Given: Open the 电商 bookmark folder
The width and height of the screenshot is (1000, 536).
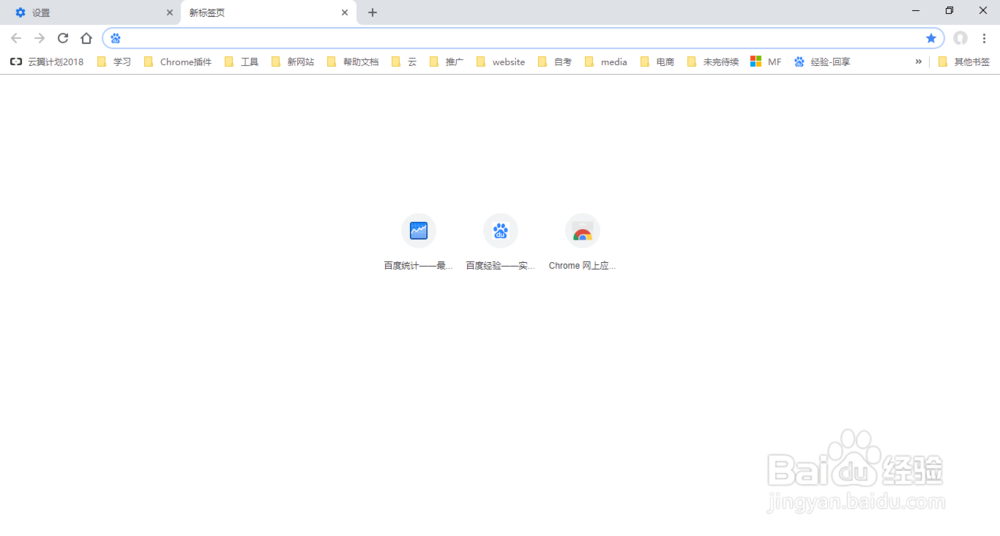Looking at the screenshot, I should 658,62.
